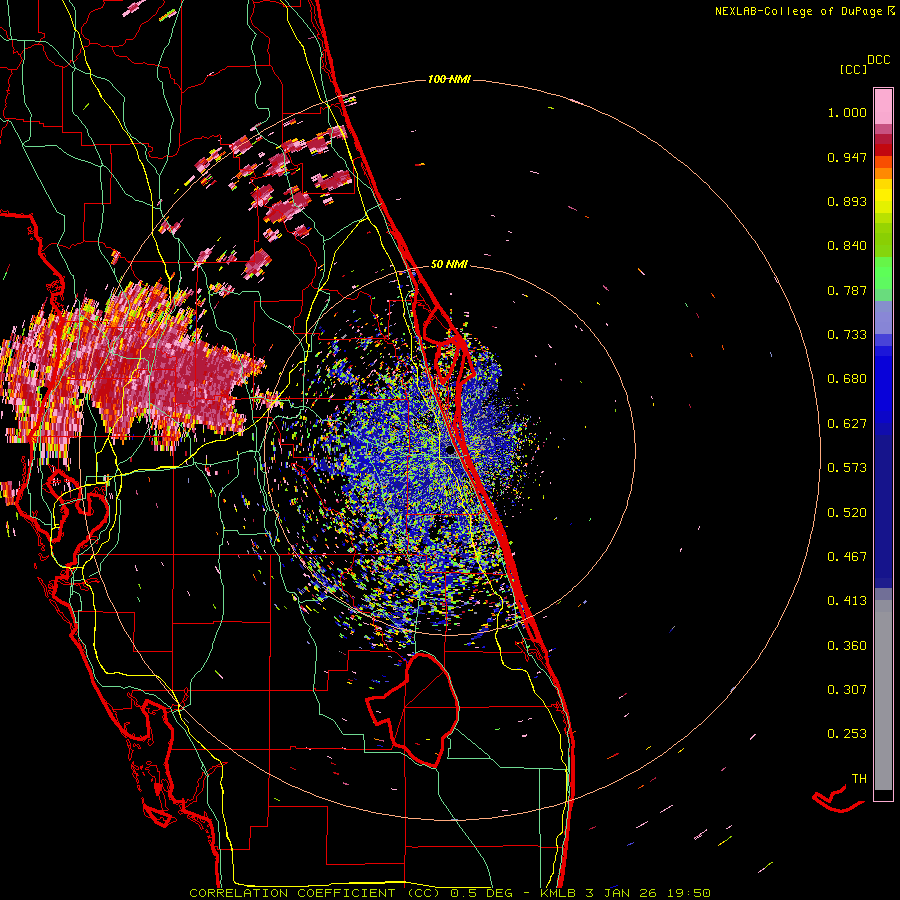The height and width of the screenshot is (900, 900).
Task: Click the TH threshold label
Action: 859,779
